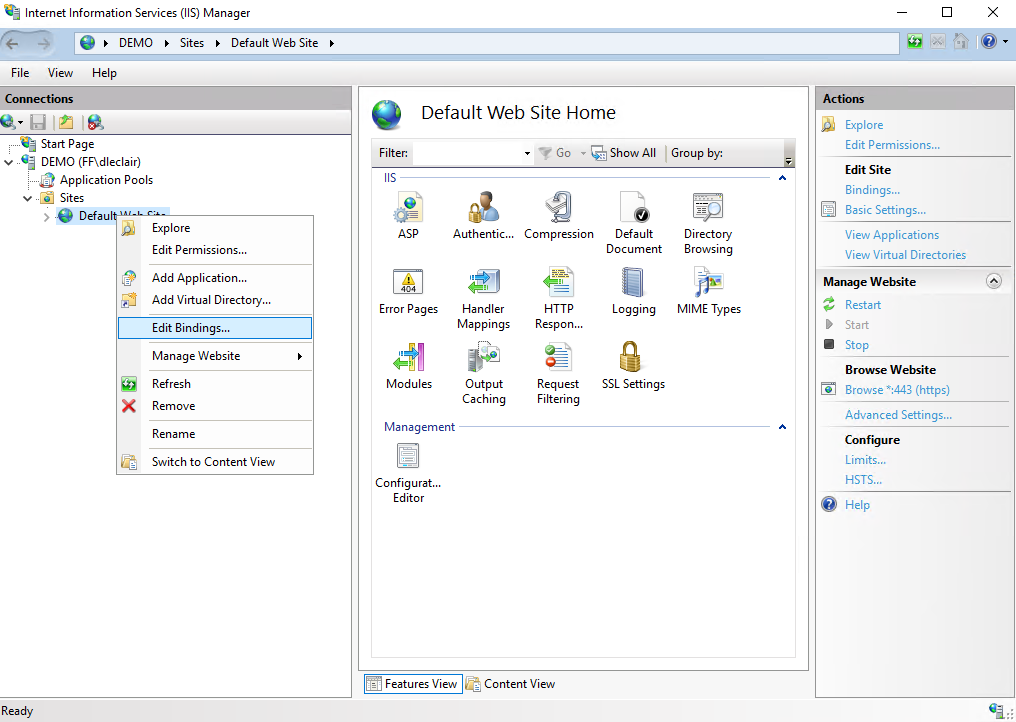Open the Help menu
The width and height of the screenshot is (1016, 722).
pos(104,73)
